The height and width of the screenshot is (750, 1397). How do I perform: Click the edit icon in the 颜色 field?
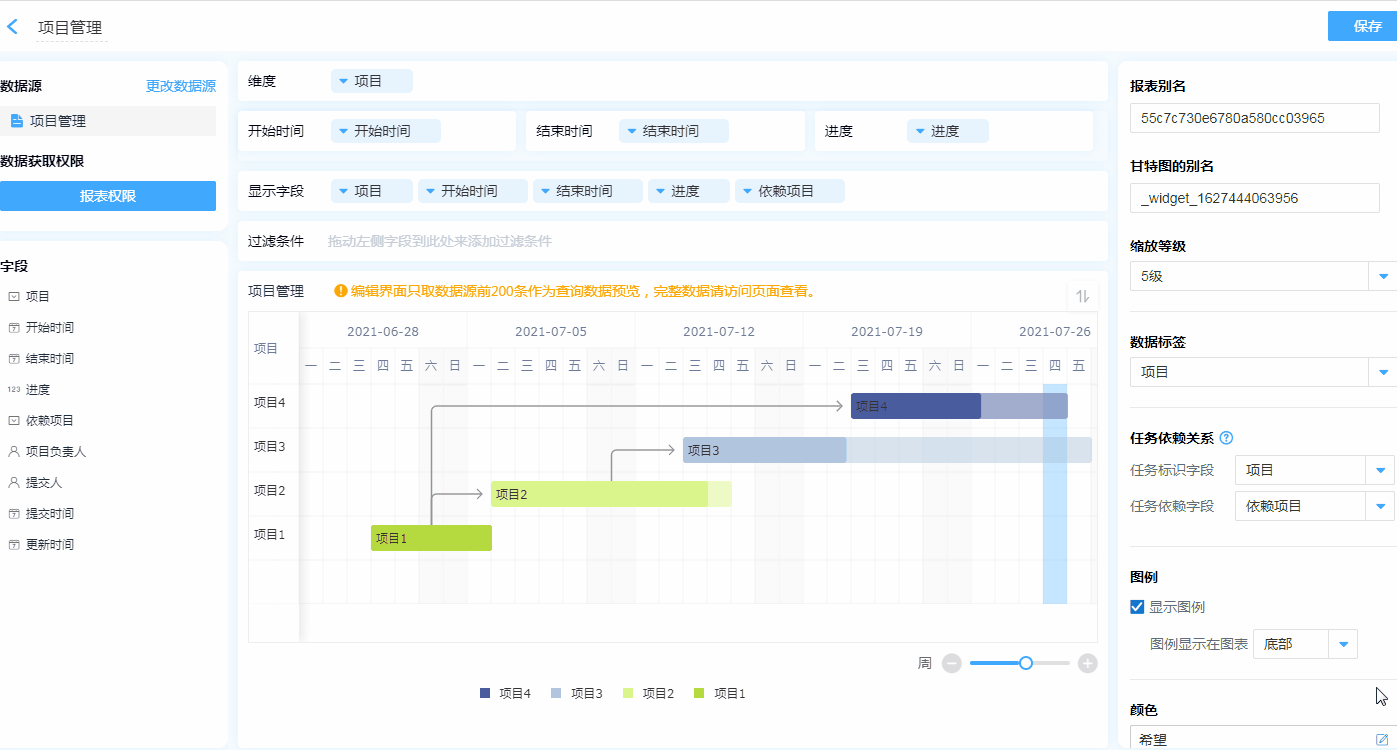pyautogui.click(x=1382, y=739)
